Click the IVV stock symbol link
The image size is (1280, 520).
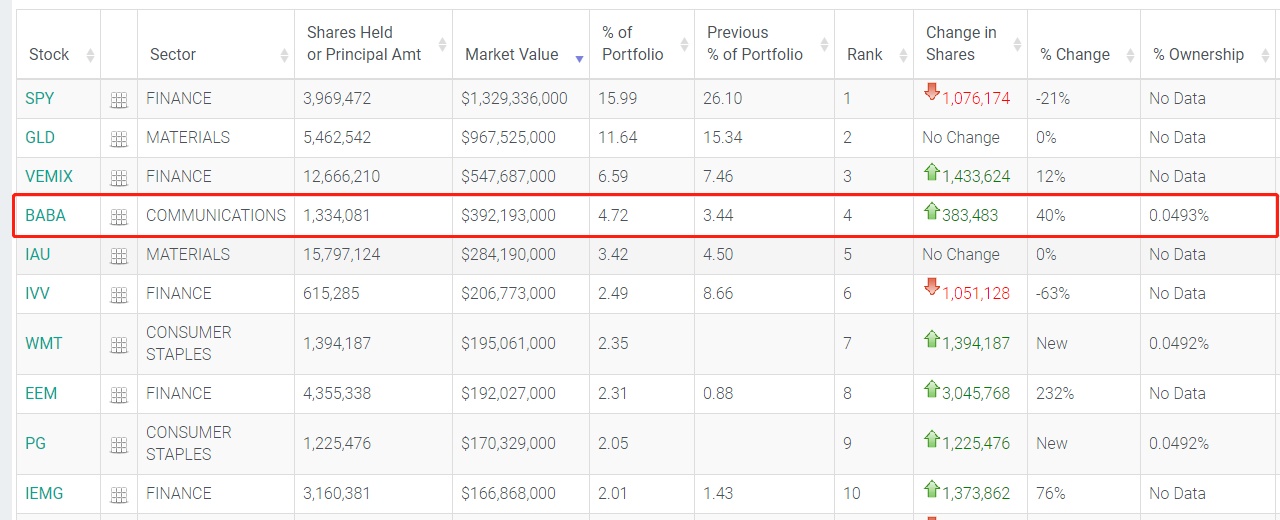point(38,293)
